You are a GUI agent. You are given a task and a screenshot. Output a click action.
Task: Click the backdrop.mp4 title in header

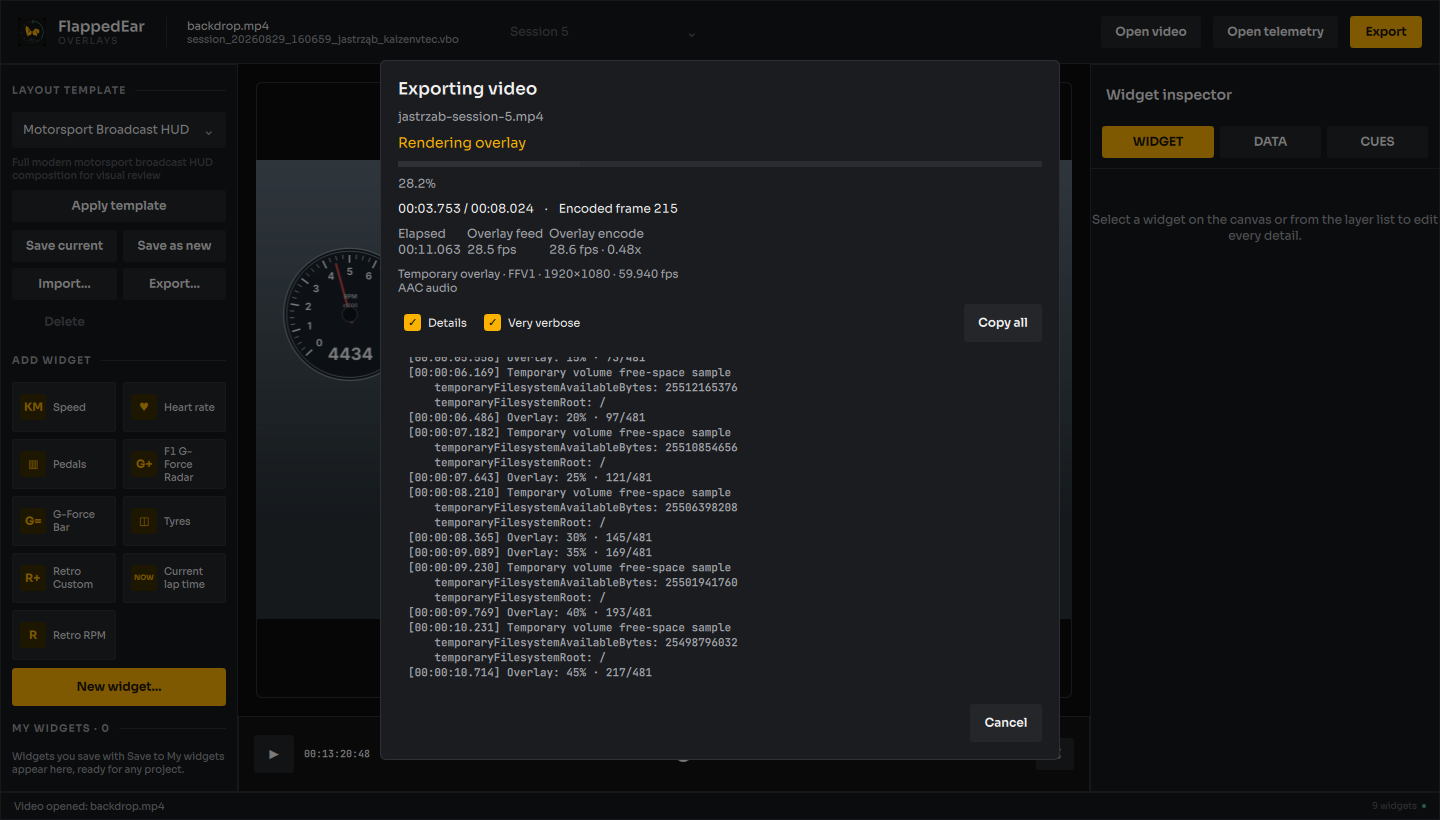click(x=228, y=26)
